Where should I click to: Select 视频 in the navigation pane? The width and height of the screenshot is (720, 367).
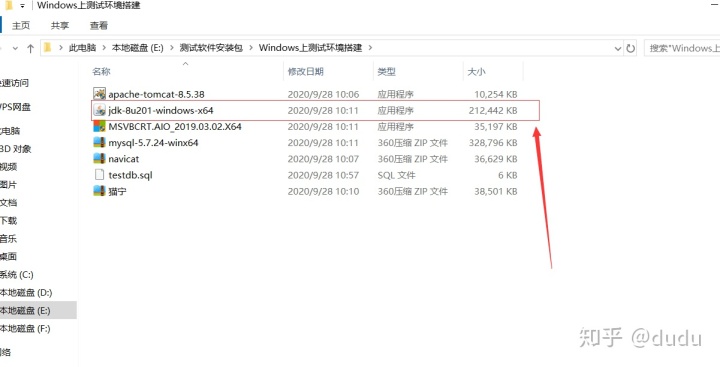tap(8, 167)
